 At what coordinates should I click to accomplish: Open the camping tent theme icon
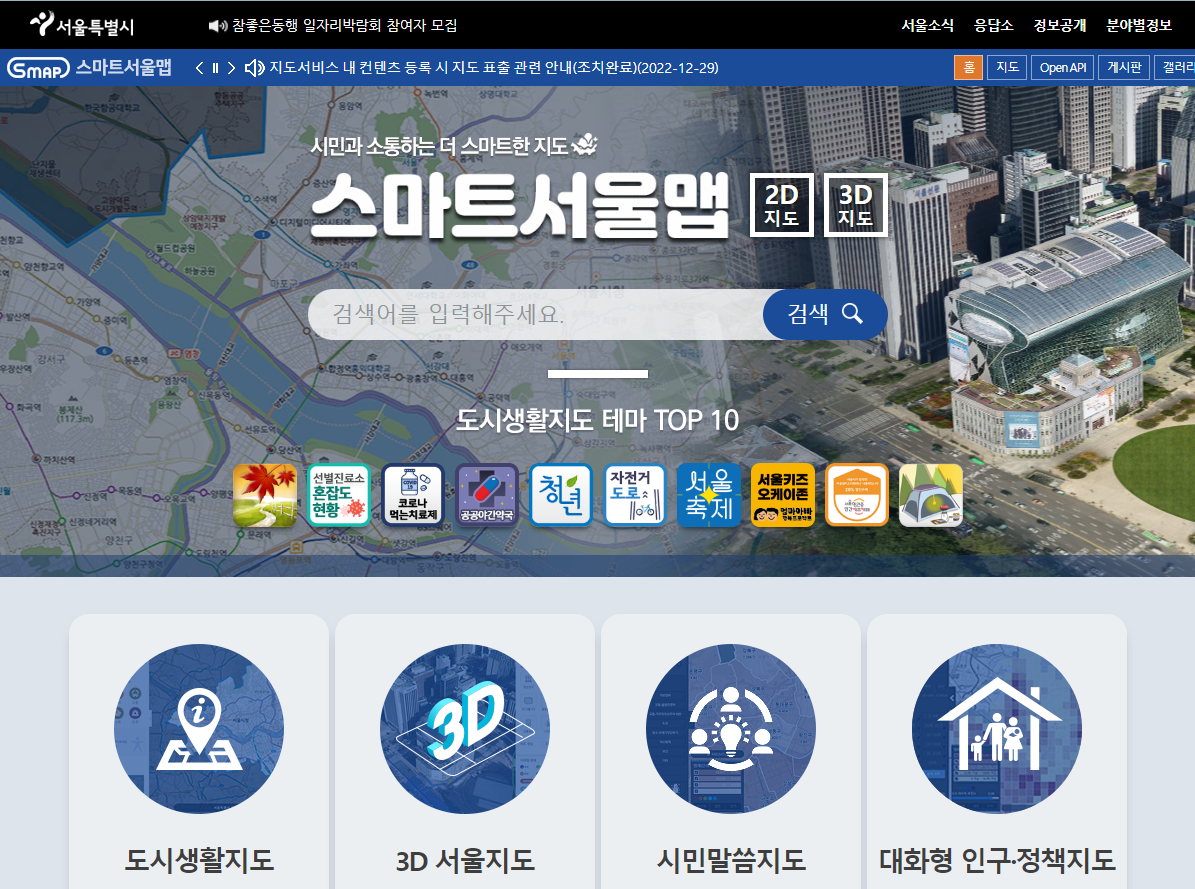(x=931, y=496)
